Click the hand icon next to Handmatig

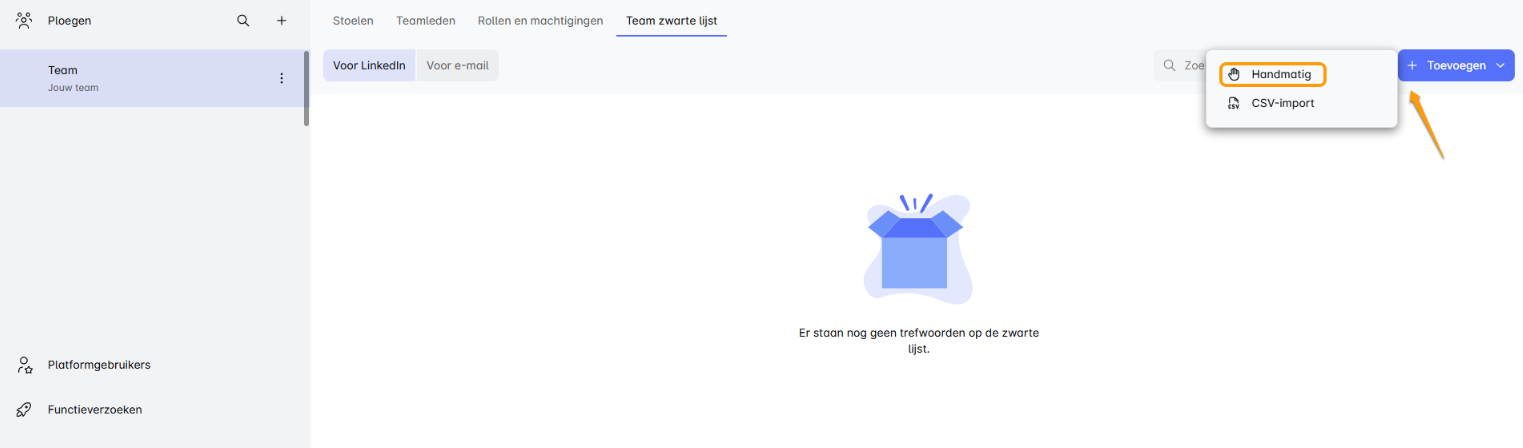[1234, 74]
